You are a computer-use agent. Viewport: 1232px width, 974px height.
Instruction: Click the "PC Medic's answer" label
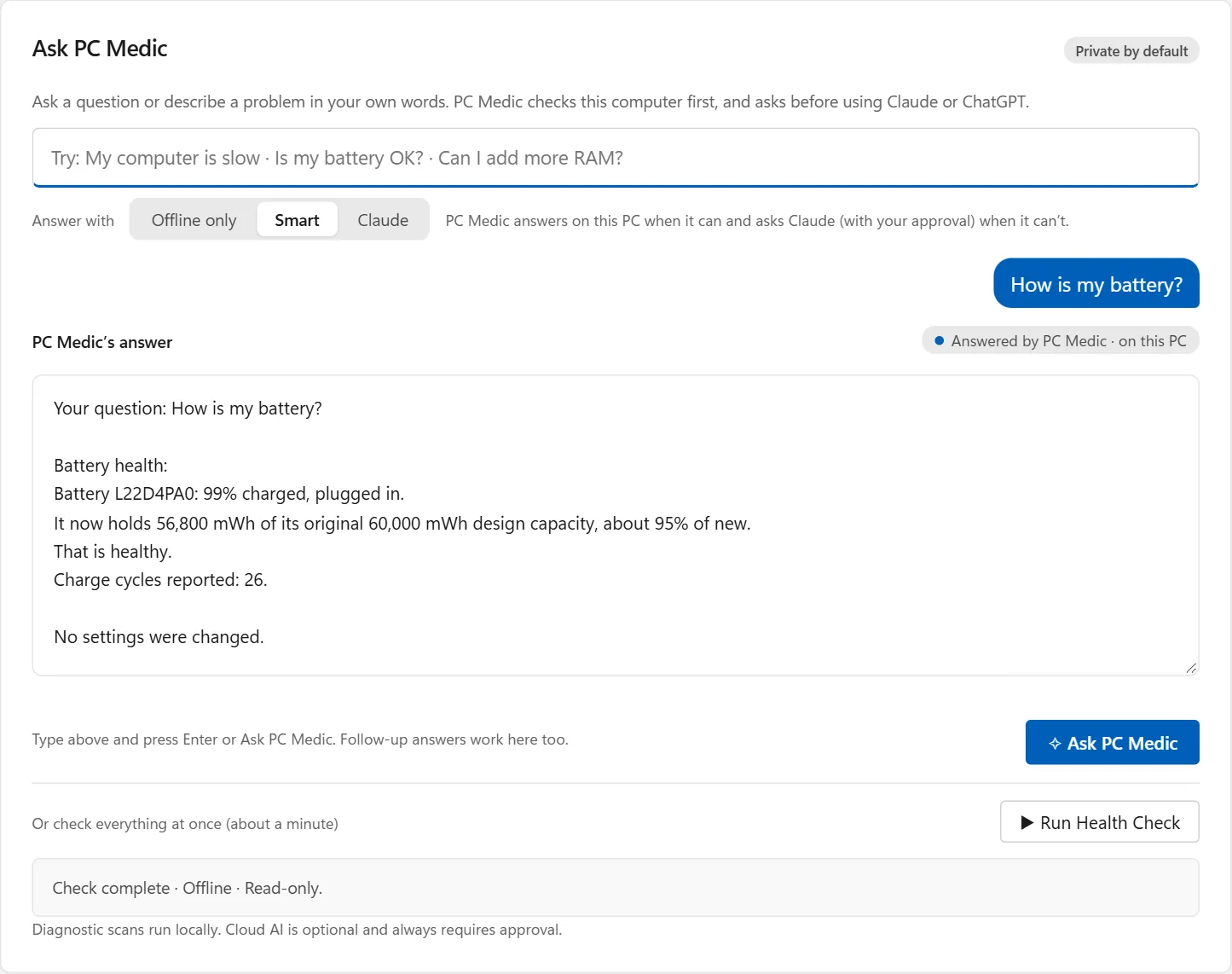[102, 342]
